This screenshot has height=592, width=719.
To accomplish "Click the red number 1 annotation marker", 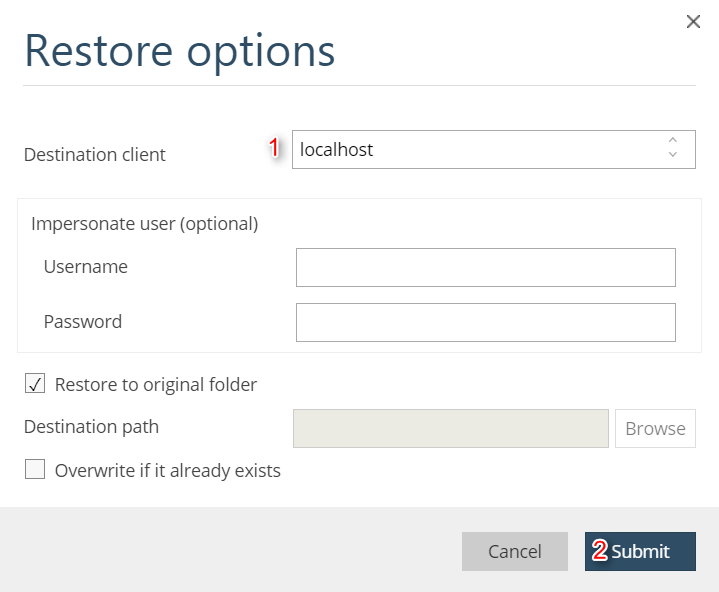I will pyautogui.click(x=273, y=148).
